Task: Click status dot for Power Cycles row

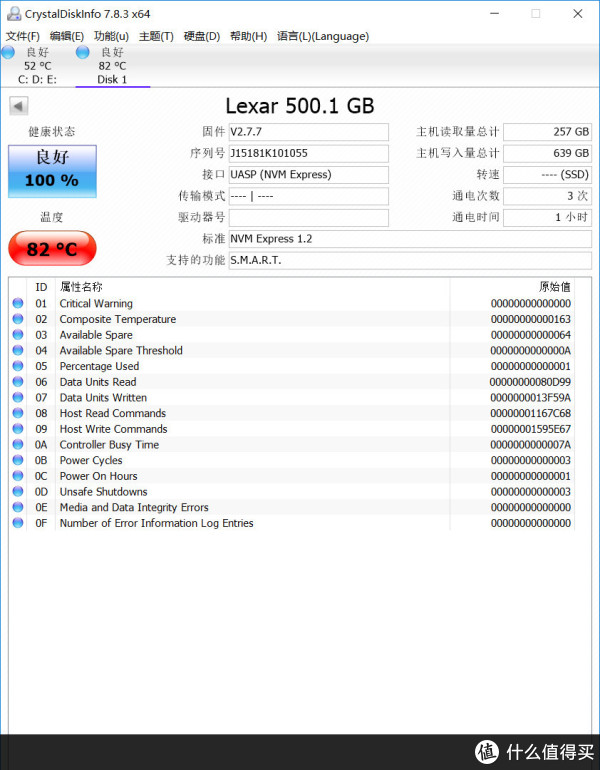Action: coord(18,460)
